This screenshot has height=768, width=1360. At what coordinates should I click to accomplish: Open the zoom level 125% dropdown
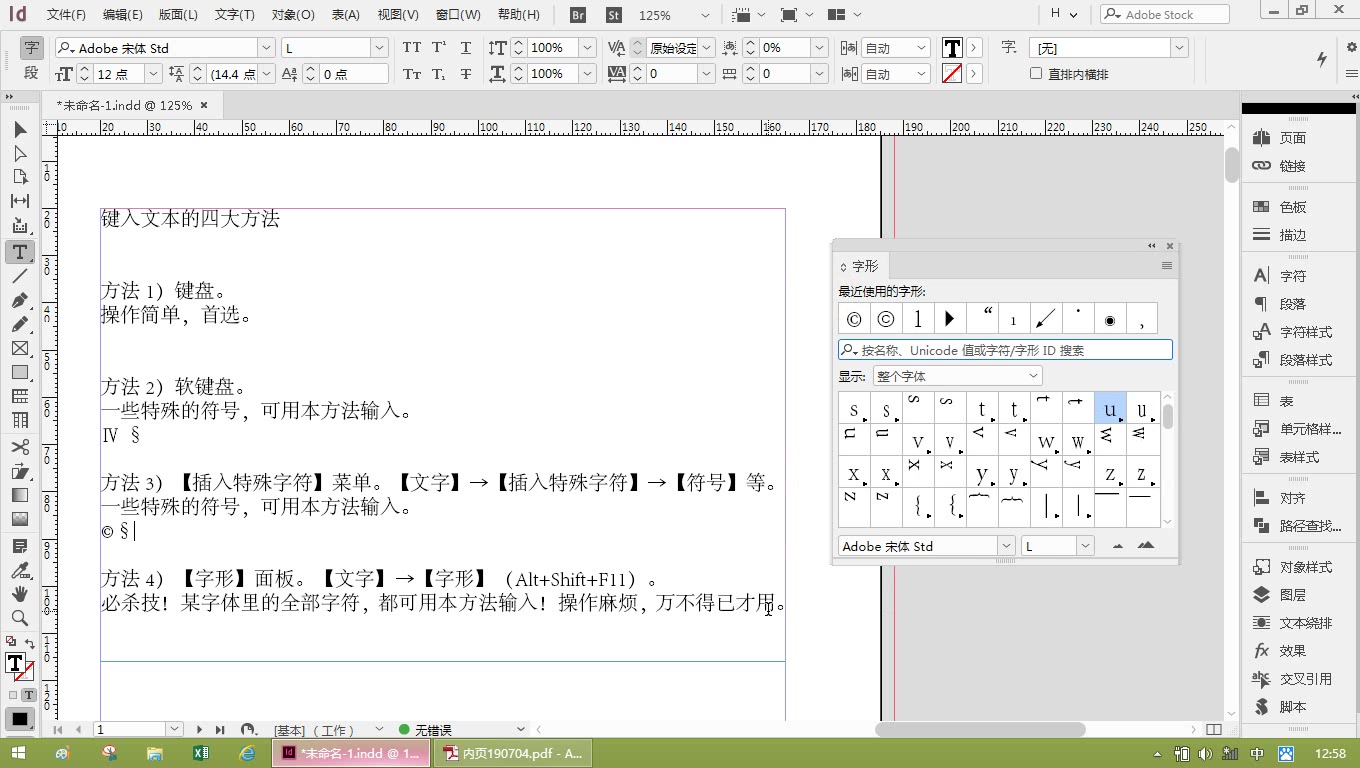[x=705, y=15]
